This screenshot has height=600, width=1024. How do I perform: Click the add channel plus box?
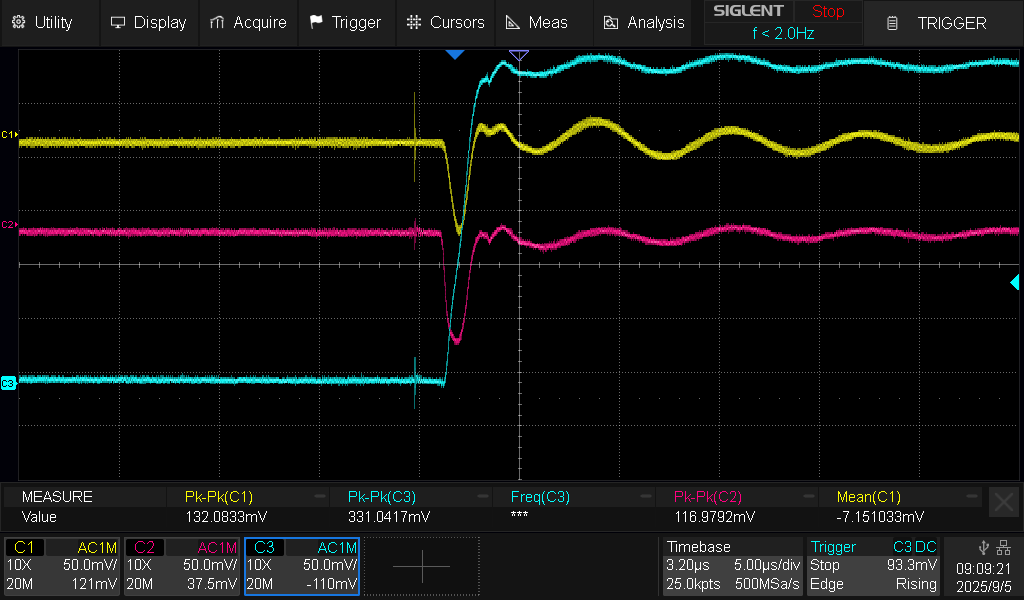421,566
